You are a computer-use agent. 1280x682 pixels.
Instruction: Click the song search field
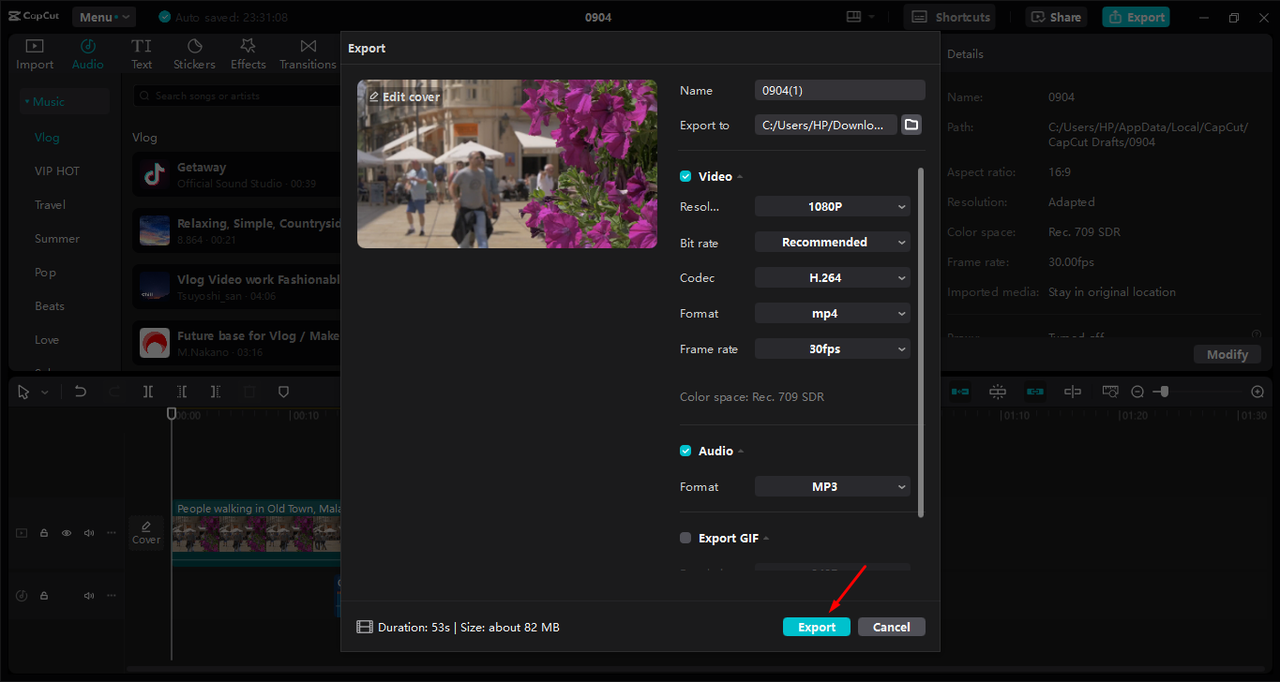point(238,96)
